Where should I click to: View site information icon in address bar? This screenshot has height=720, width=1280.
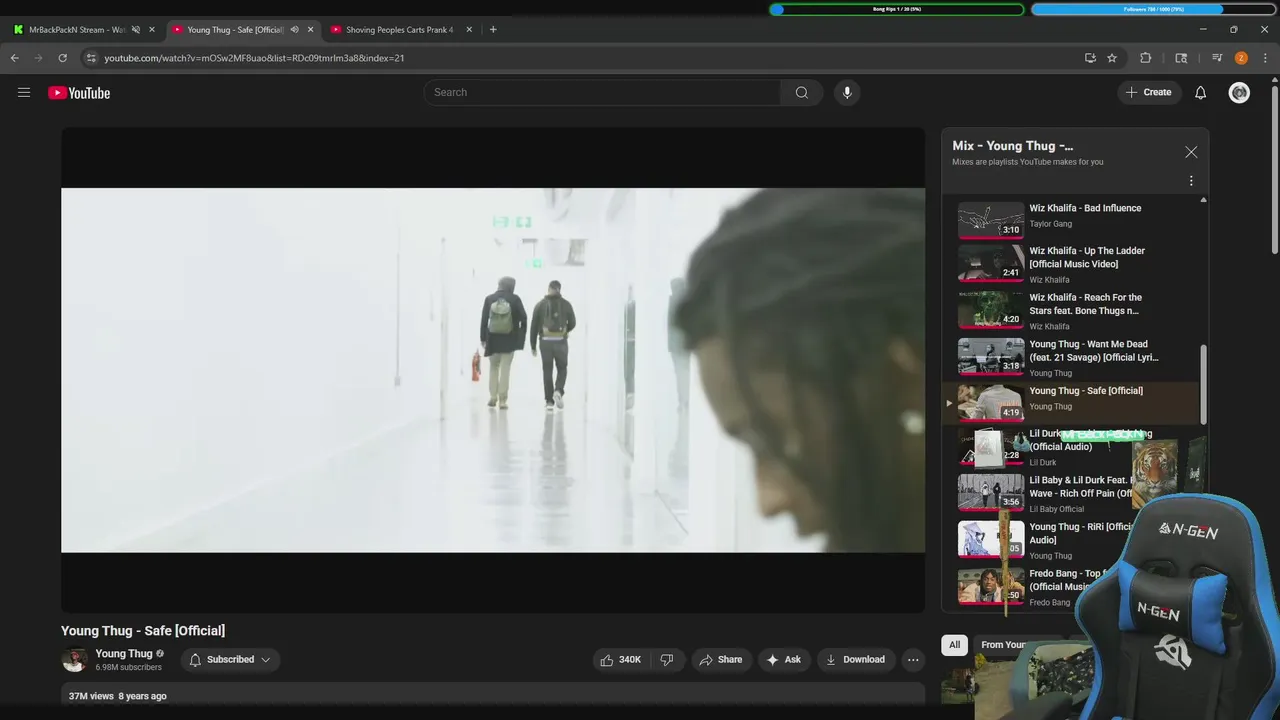point(91,58)
